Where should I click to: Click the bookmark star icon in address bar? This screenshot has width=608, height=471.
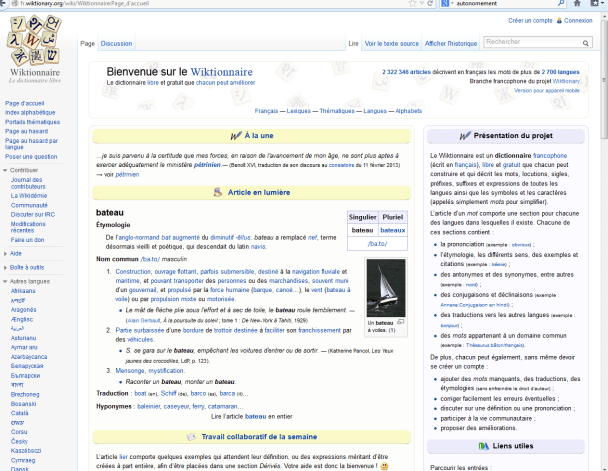tap(412, 3)
